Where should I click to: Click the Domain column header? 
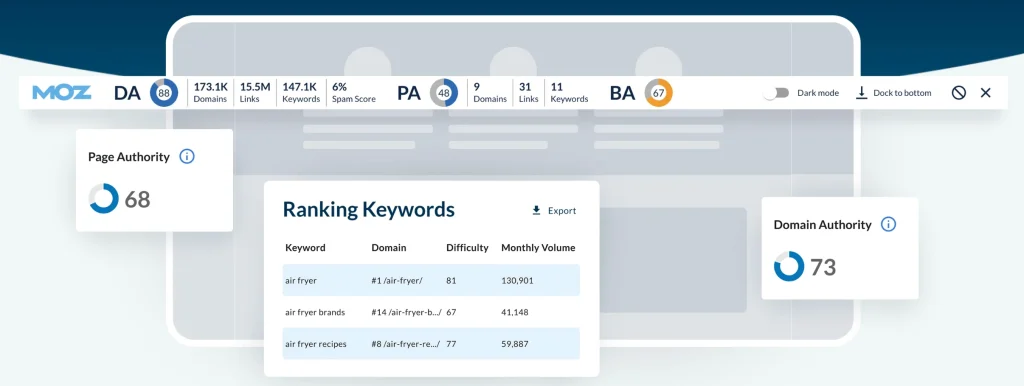click(x=389, y=248)
